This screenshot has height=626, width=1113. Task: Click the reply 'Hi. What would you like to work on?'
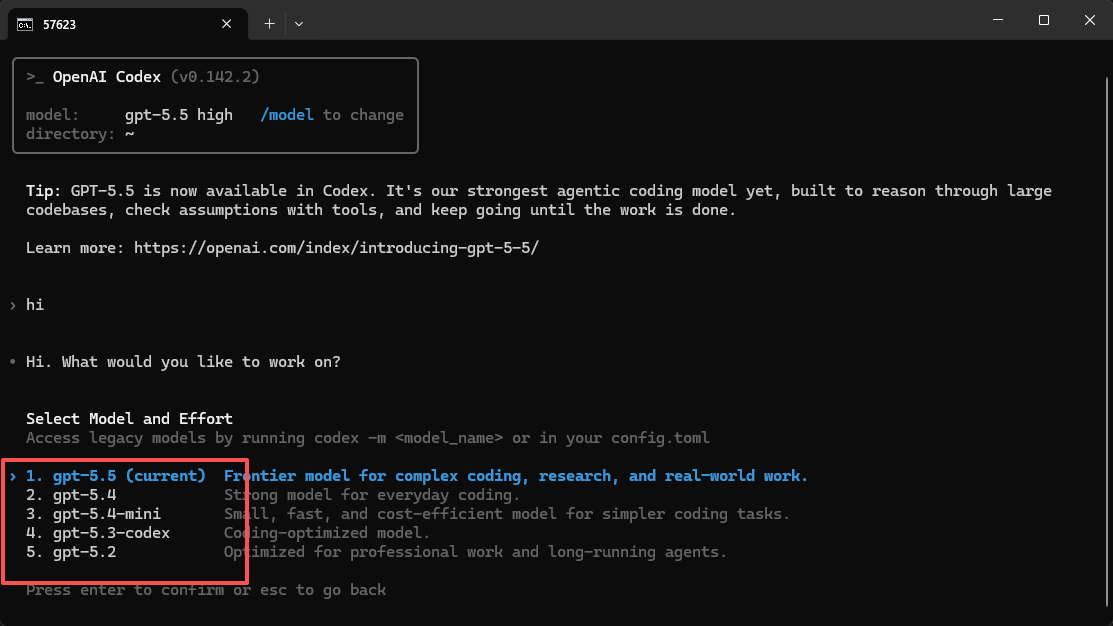[183, 362]
